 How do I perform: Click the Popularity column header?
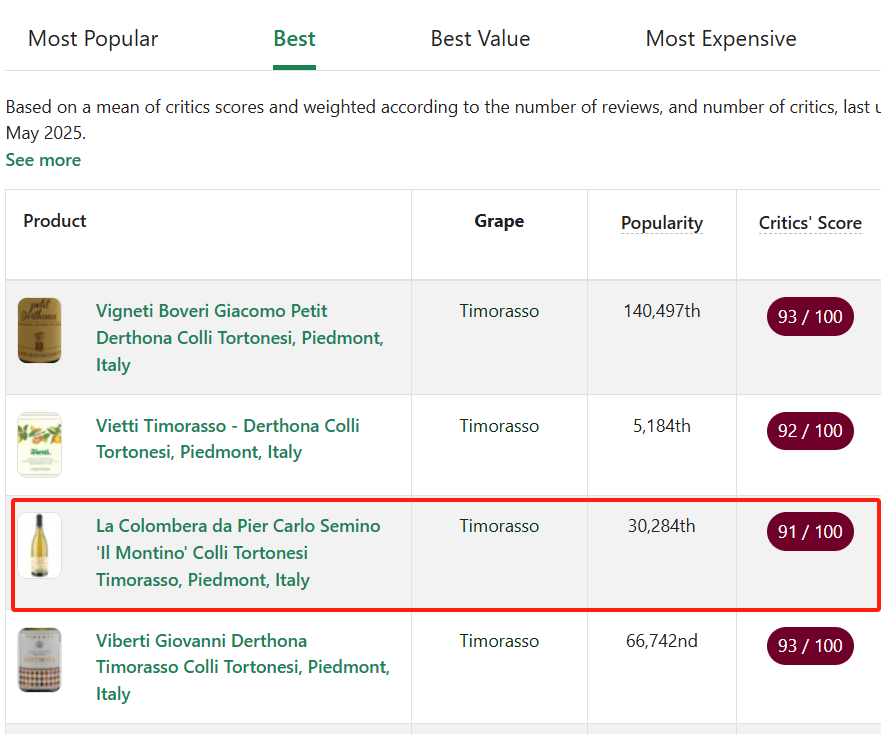point(661,223)
